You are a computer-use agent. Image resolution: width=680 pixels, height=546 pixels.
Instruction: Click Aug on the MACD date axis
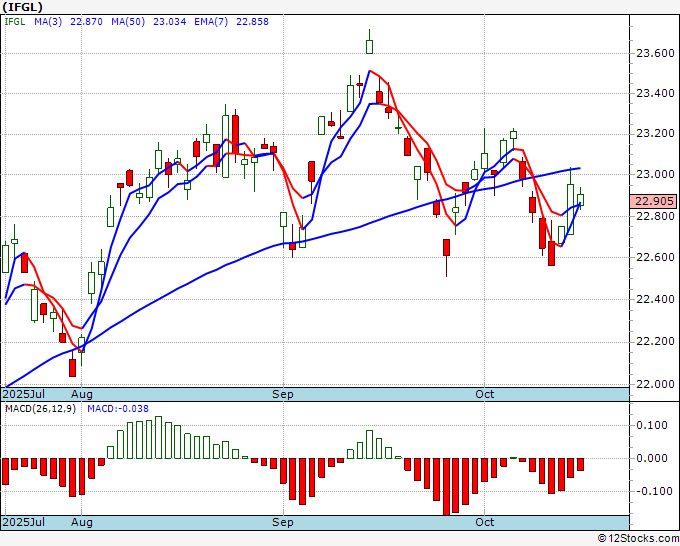[x=82, y=522]
